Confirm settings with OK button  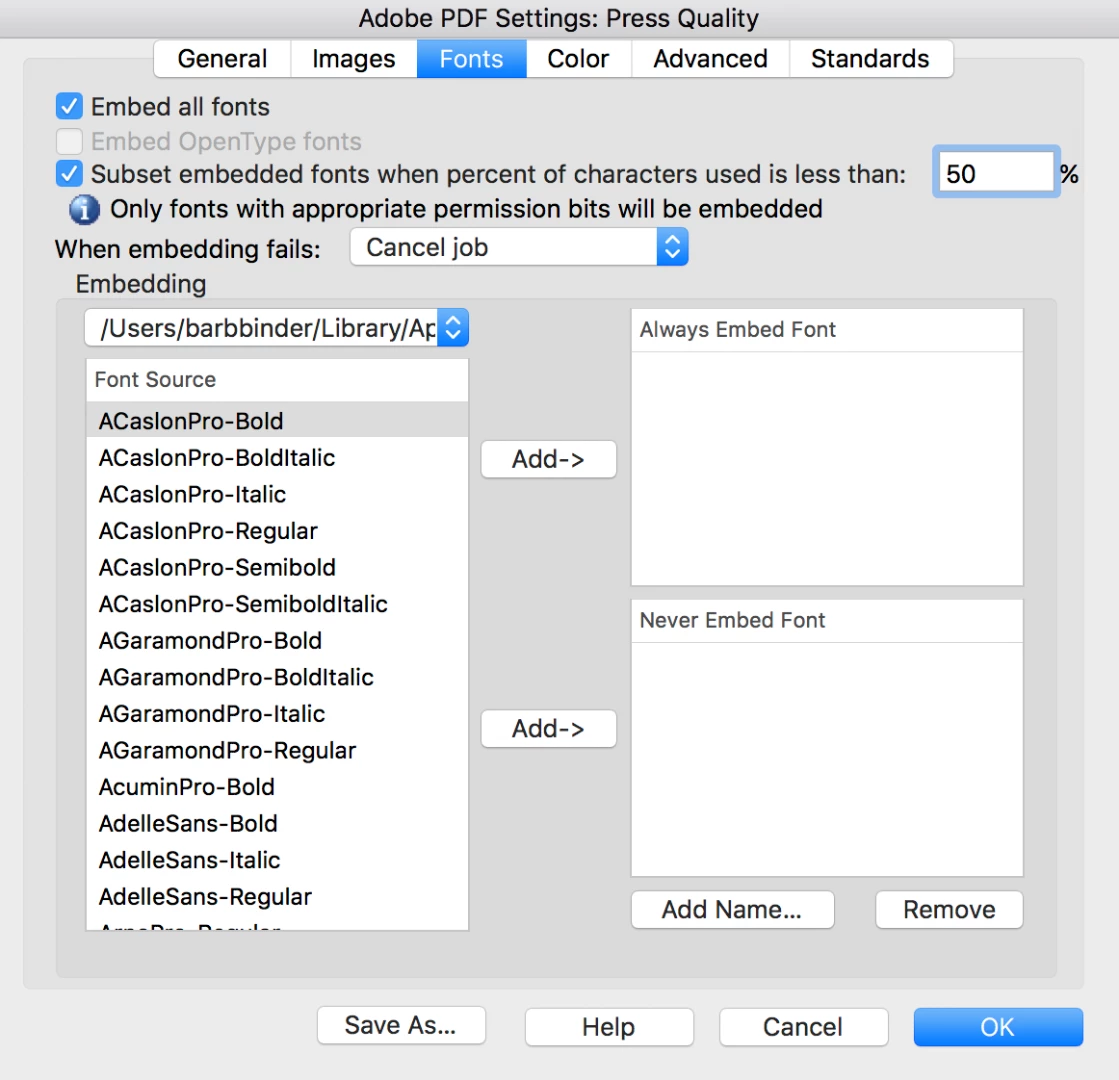point(998,1026)
